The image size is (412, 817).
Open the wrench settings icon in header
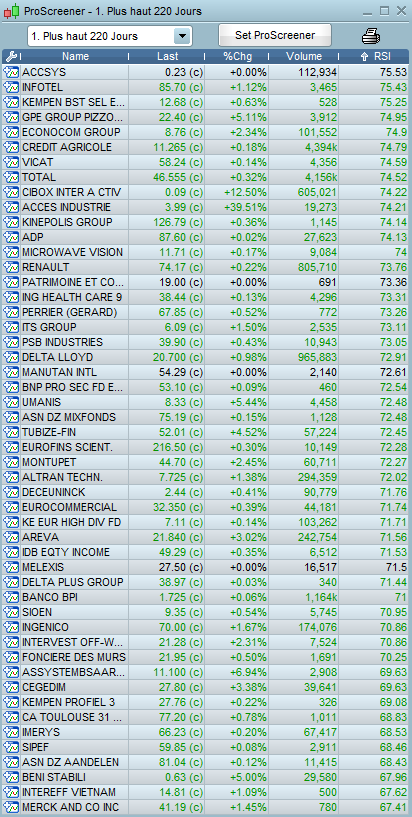click(10, 56)
